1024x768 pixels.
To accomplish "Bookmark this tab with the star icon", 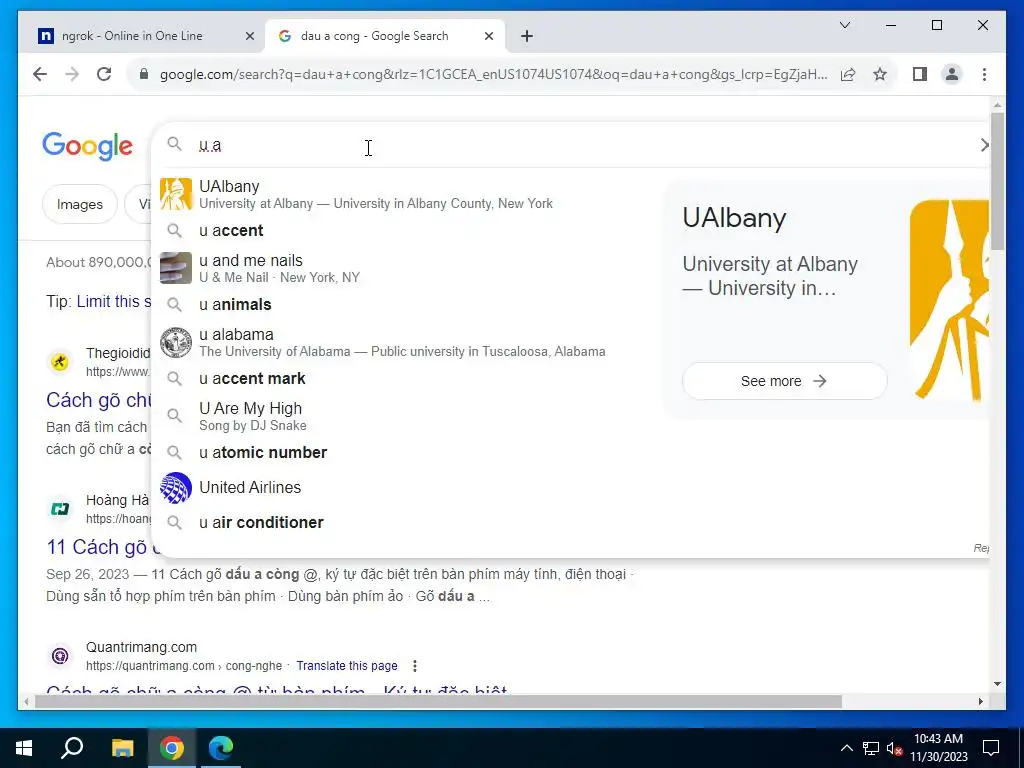I will 880,74.
